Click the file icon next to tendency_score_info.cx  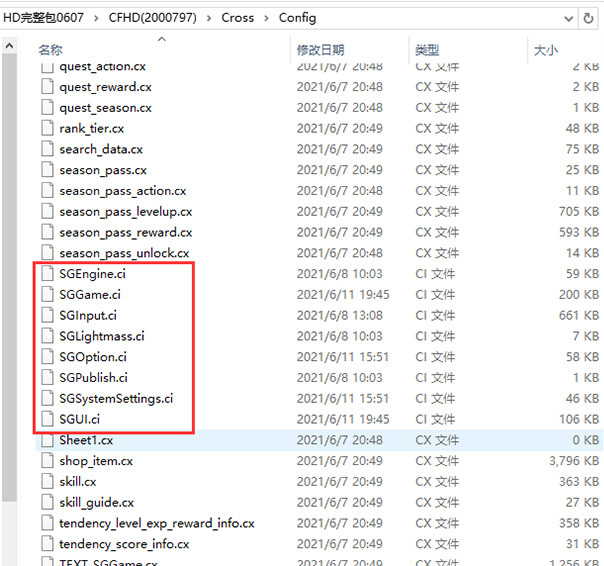click(47, 544)
